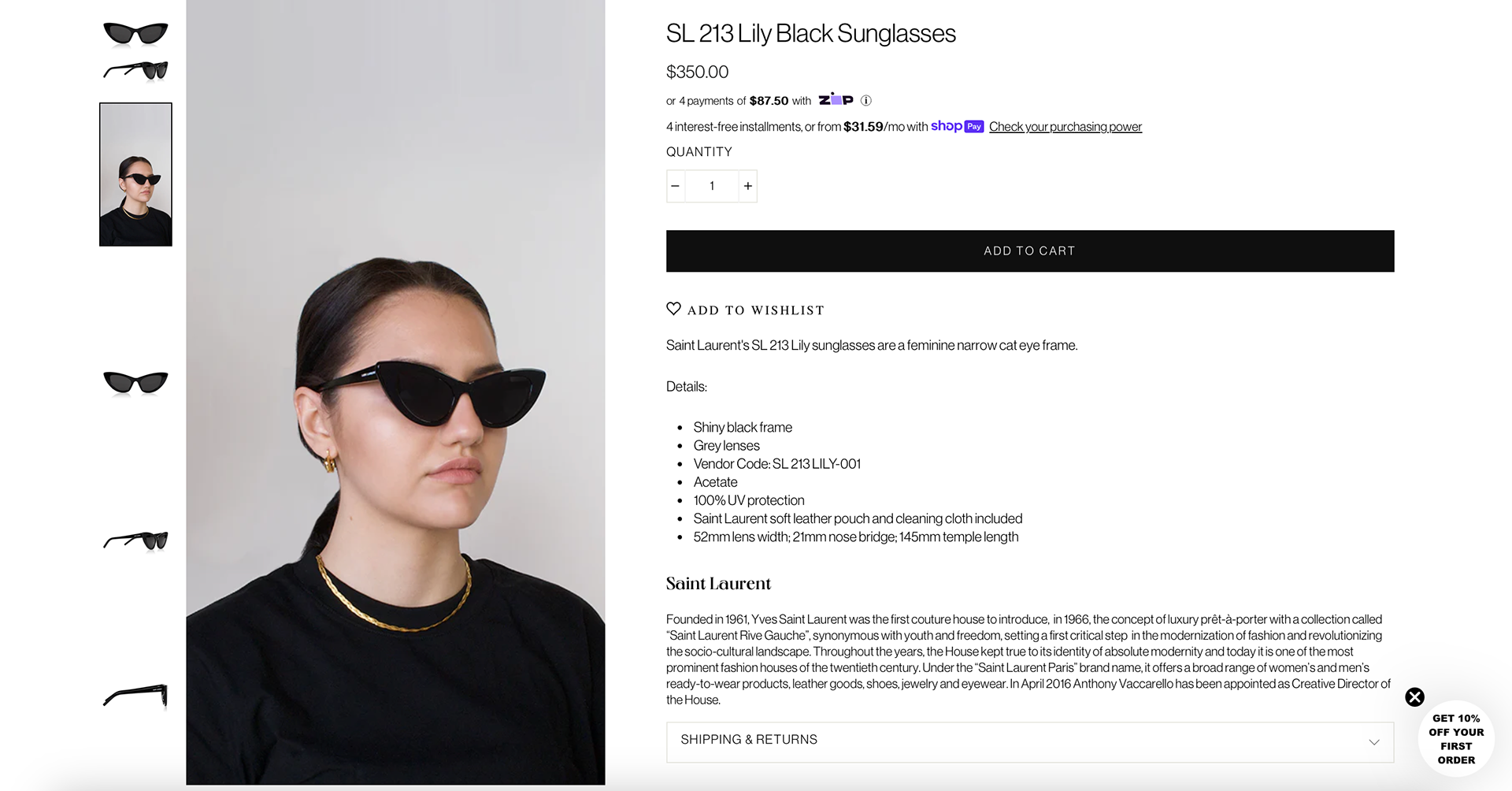This screenshot has width=1512, height=791.
Task: Dismiss the 10% off popup
Action: coord(1415,696)
